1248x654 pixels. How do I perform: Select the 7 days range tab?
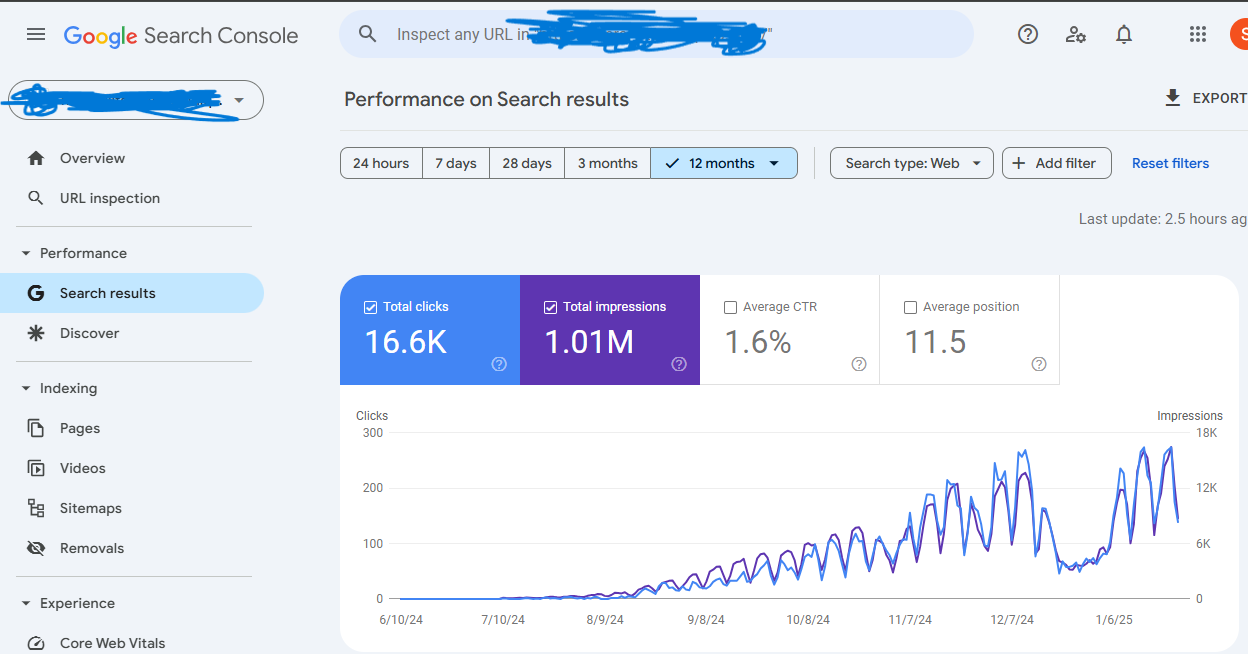click(456, 163)
